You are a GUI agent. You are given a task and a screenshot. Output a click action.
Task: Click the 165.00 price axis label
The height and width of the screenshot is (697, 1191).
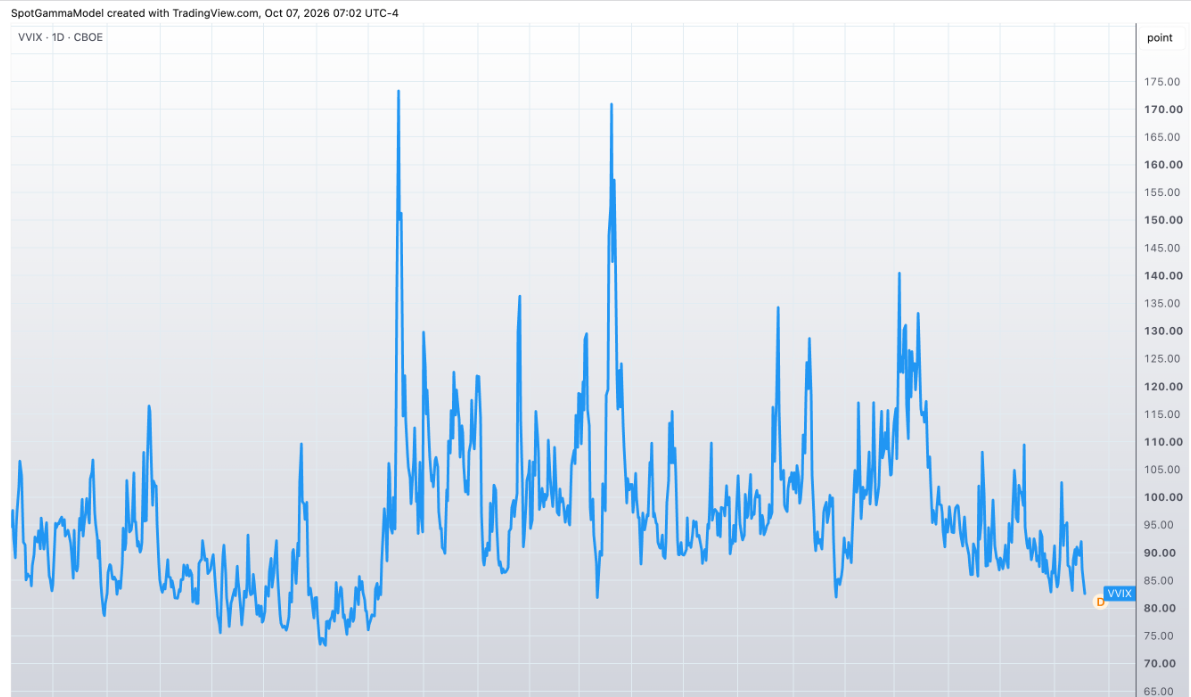coord(1162,137)
